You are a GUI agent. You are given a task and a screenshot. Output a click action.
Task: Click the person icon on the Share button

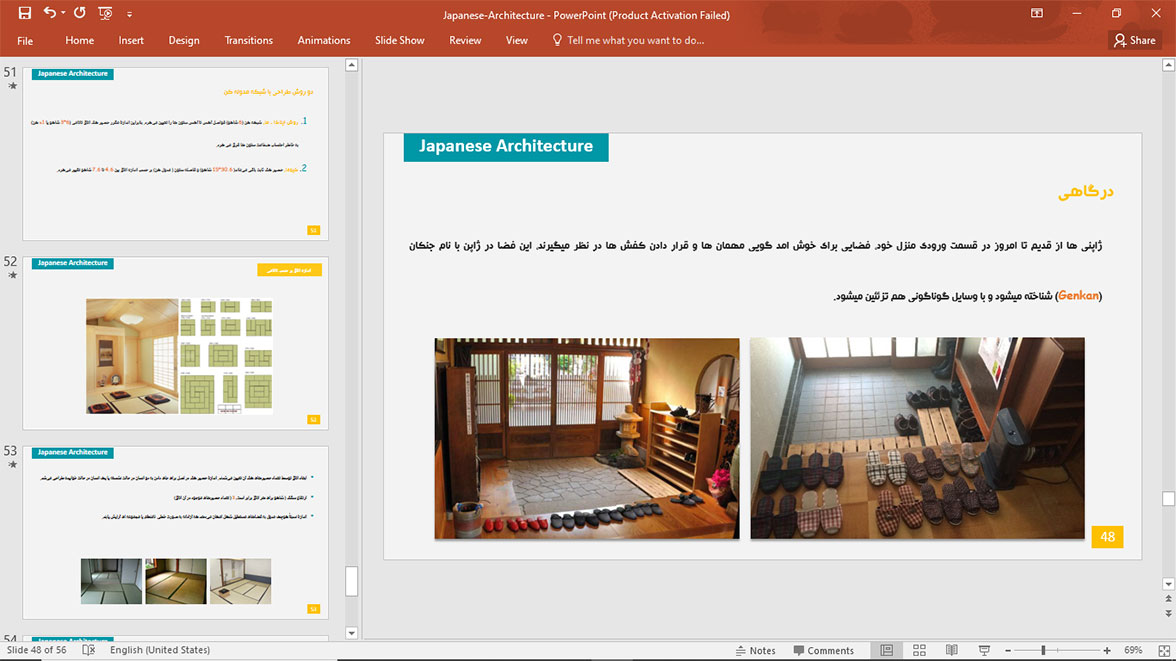click(x=1120, y=41)
